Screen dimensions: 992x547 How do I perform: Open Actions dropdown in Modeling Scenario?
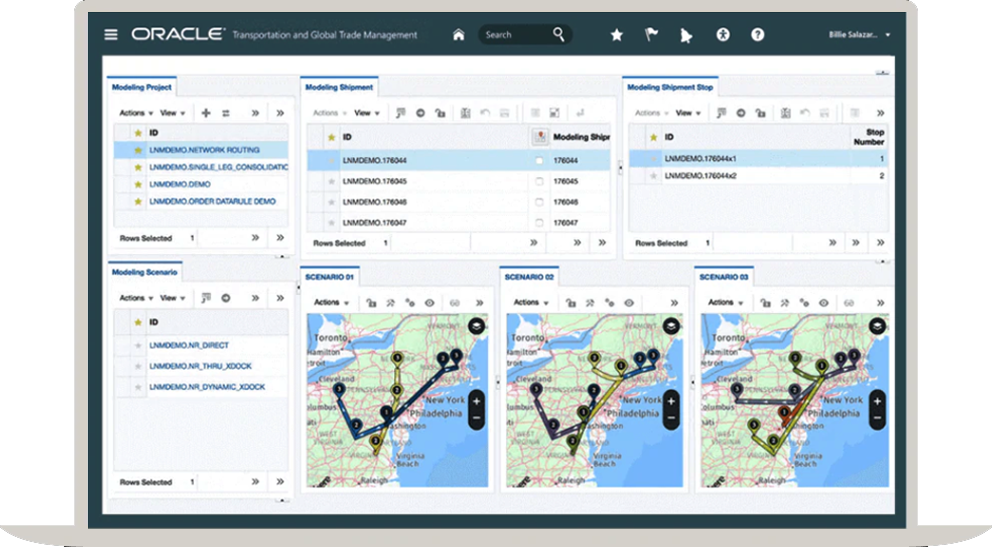click(136, 298)
